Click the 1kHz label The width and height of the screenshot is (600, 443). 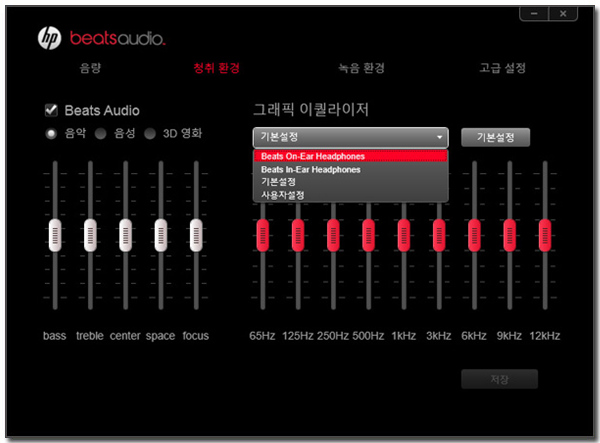click(x=404, y=336)
